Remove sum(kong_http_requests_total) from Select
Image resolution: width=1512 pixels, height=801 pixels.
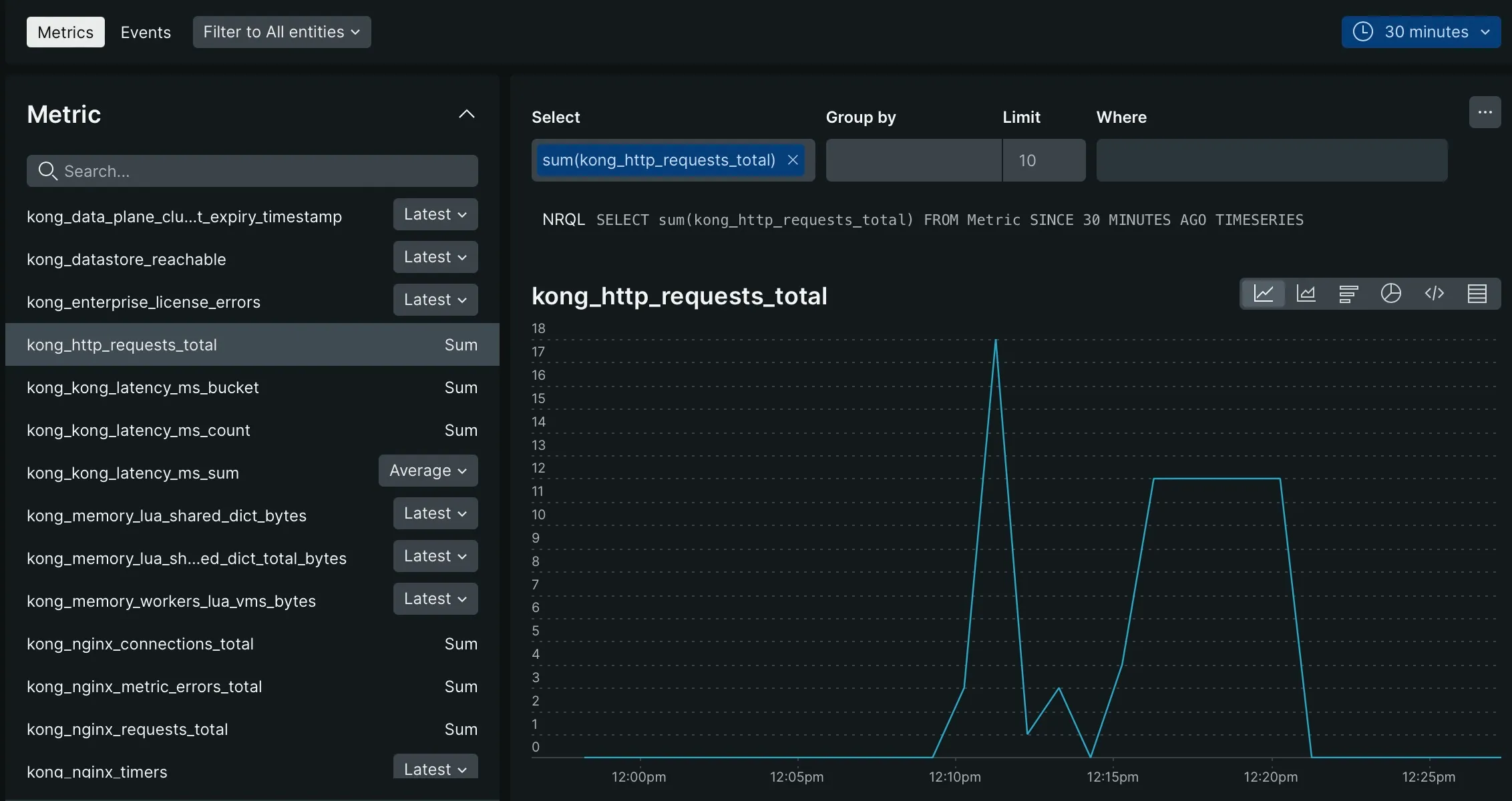(x=793, y=160)
